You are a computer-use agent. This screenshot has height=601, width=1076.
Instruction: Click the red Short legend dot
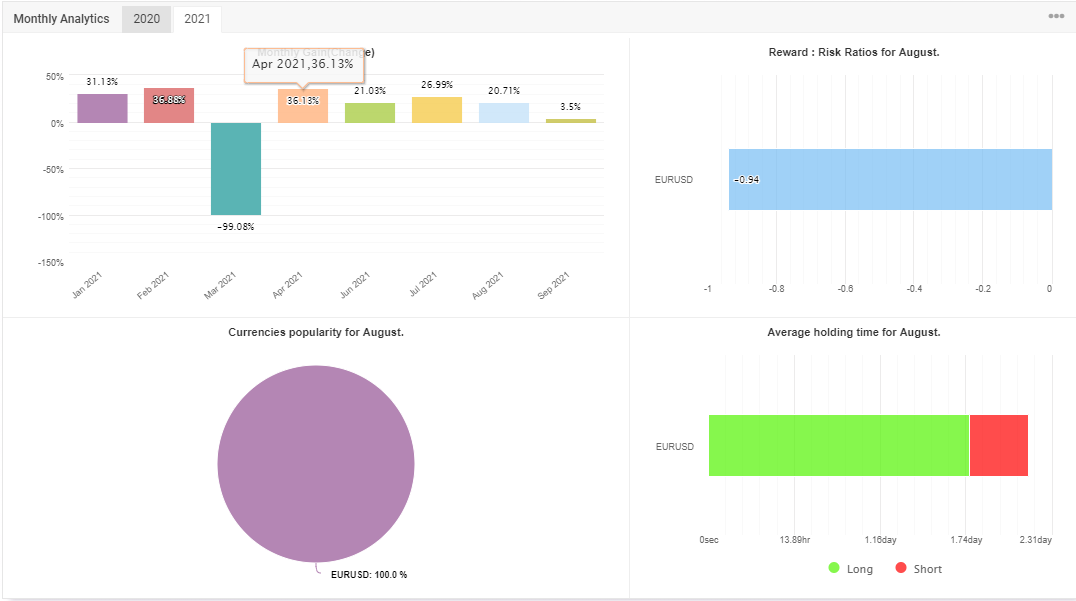(x=901, y=568)
